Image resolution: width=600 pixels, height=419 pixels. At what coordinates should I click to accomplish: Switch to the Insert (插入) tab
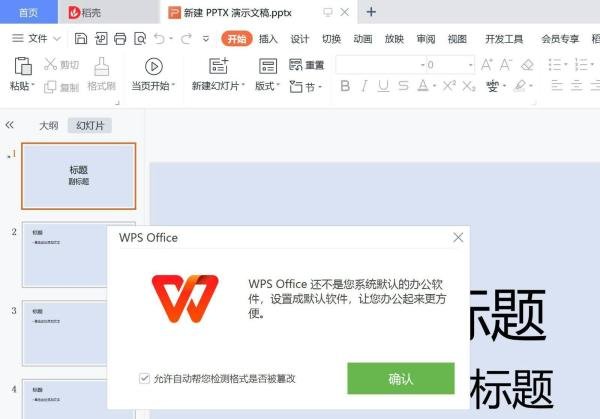(x=268, y=39)
